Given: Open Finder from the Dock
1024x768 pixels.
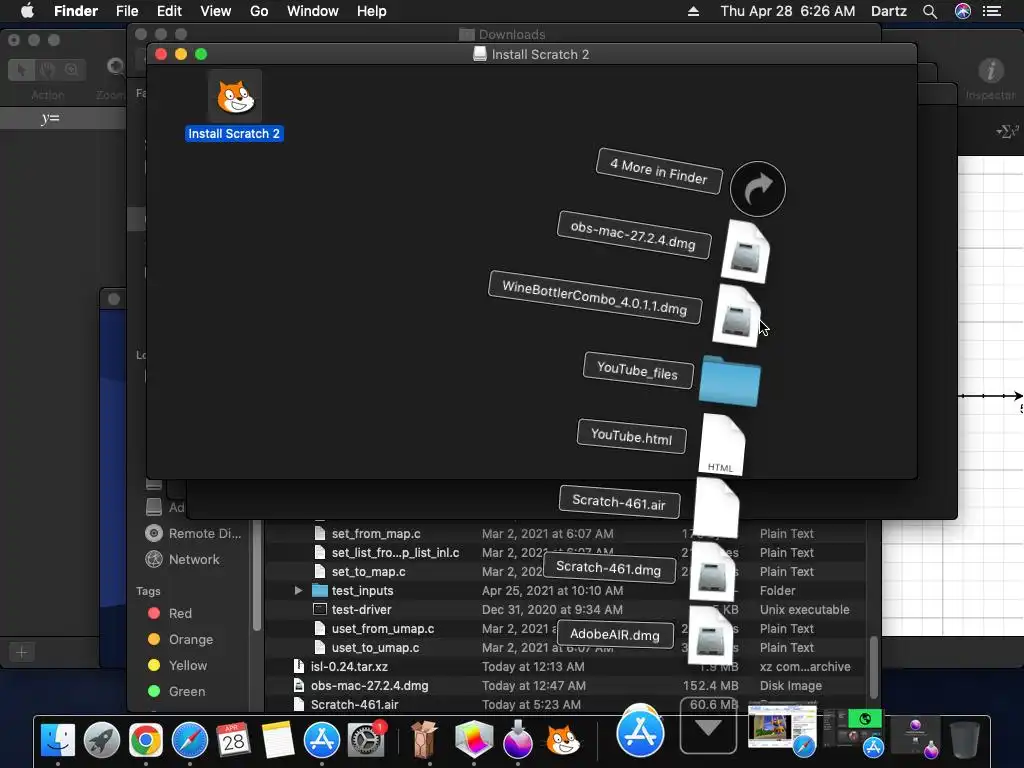Looking at the screenshot, I should click(x=58, y=741).
